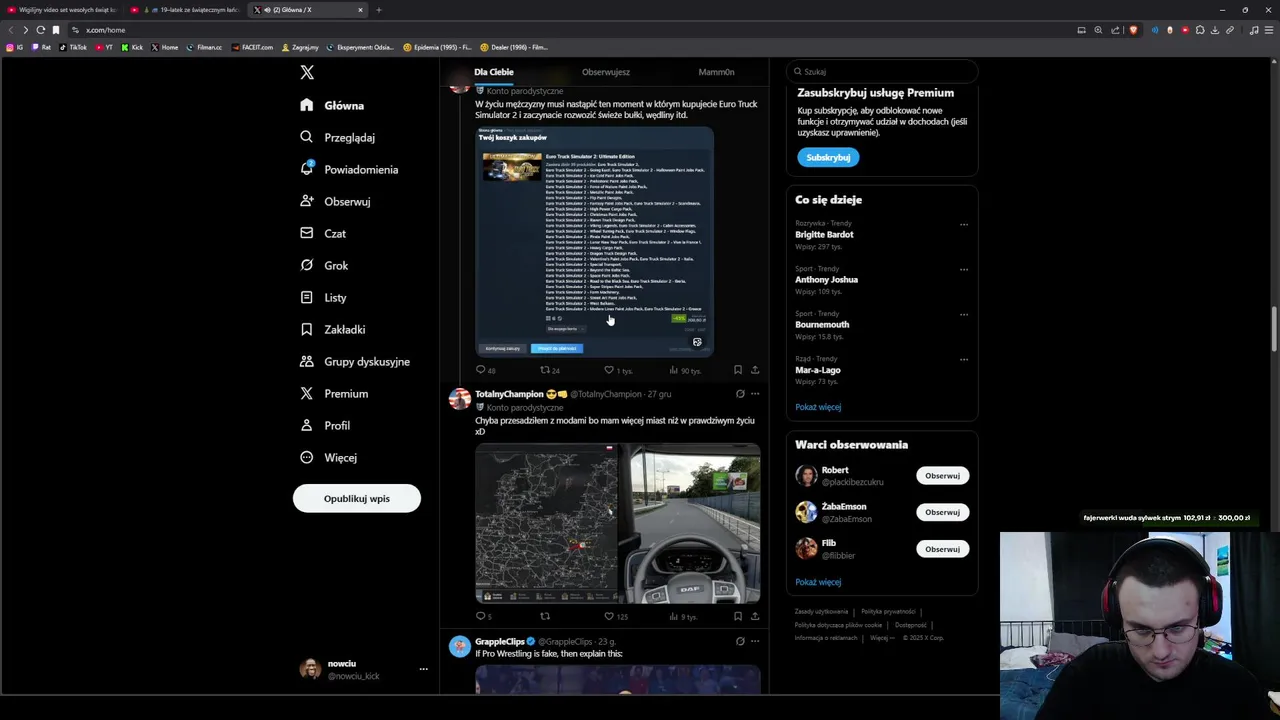Image resolution: width=1280 pixels, height=720 pixels.
Task: Click the X logo in the sidebar
Action: click(307, 72)
